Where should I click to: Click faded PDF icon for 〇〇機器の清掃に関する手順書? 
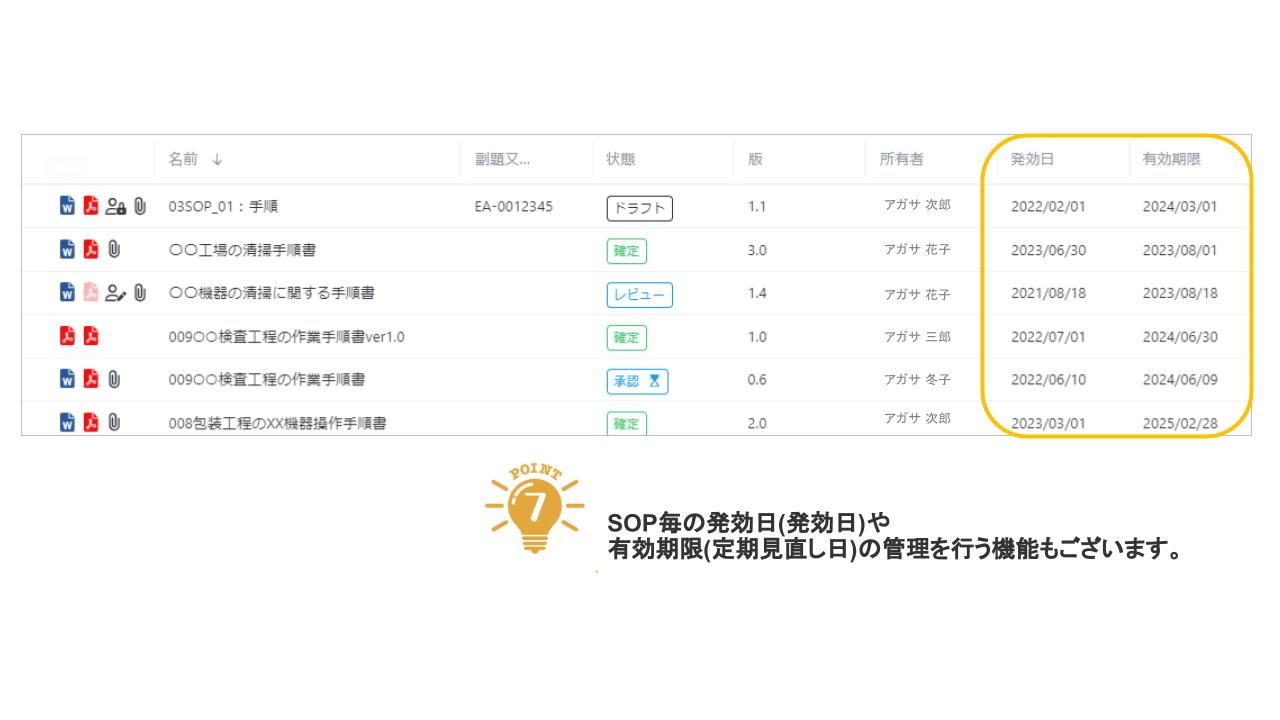(91, 293)
